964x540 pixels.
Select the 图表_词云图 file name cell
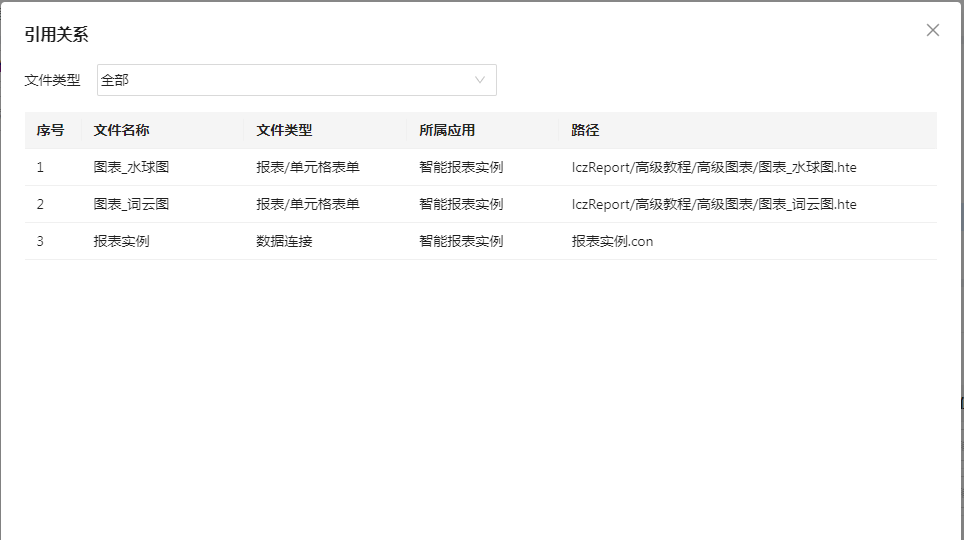131,204
